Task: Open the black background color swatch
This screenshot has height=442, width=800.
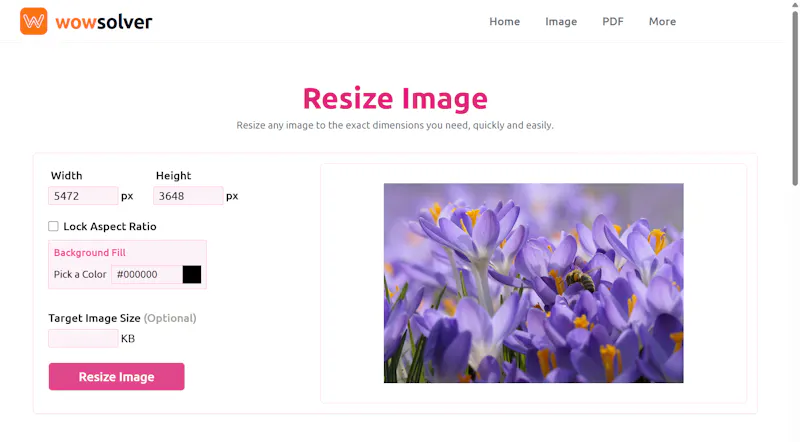Action: tap(192, 275)
